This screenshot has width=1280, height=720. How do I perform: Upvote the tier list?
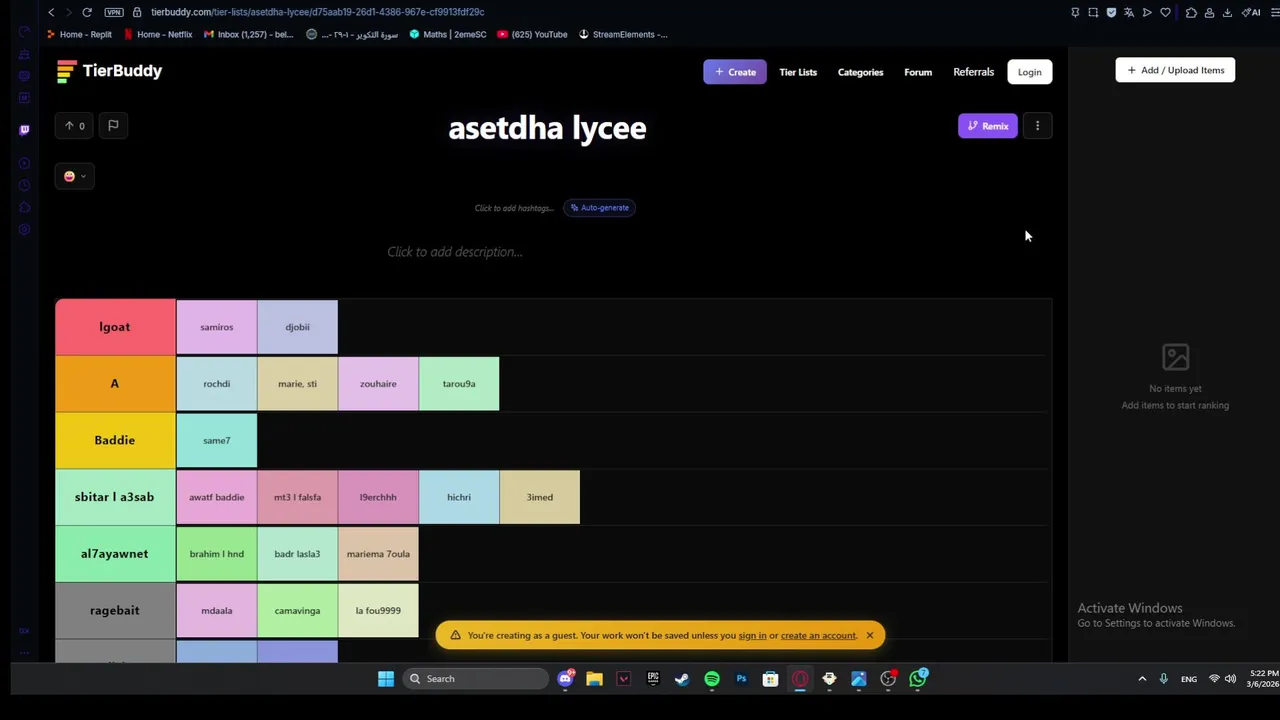tap(75, 126)
